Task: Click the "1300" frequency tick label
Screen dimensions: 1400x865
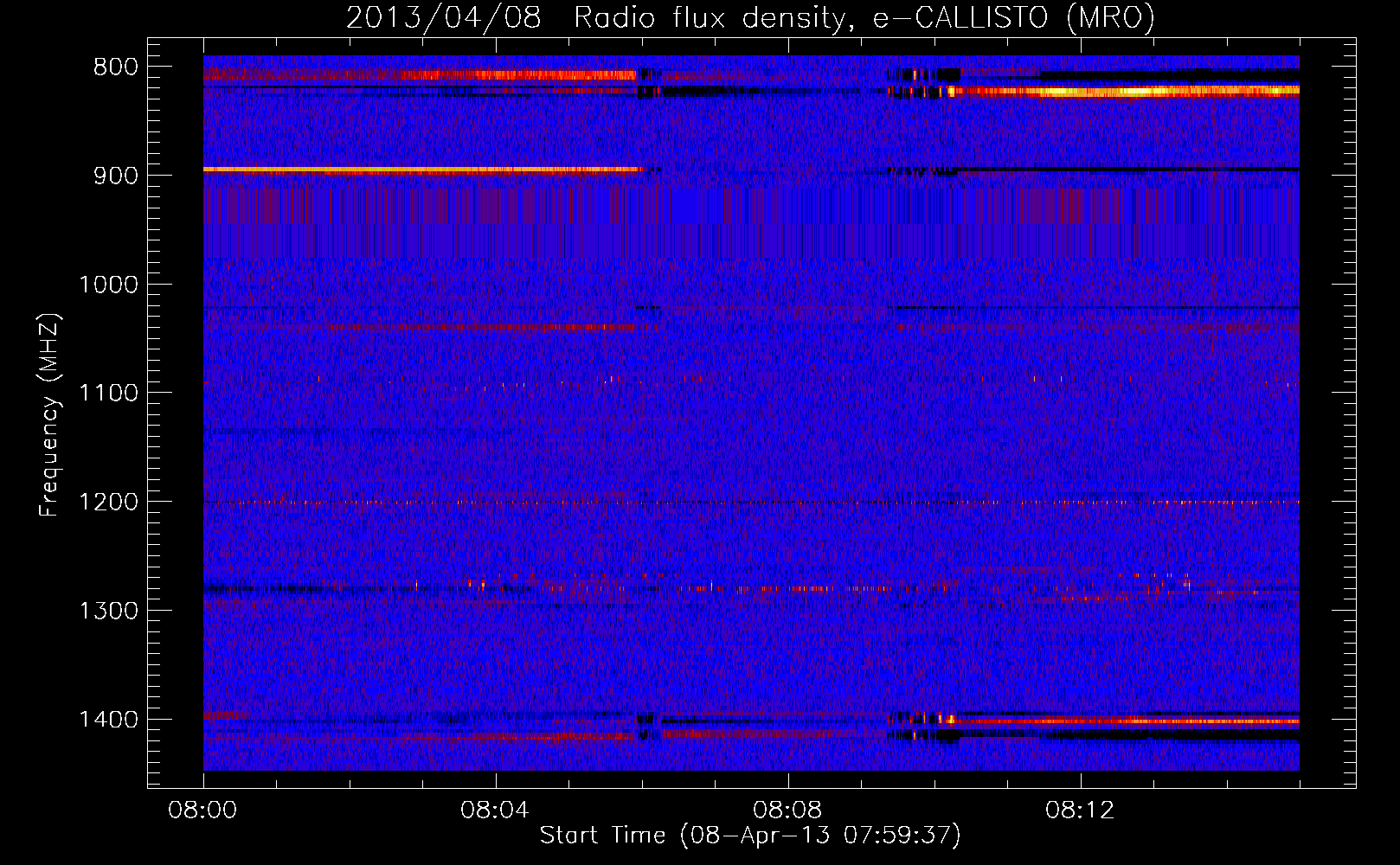Action: coord(108,612)
